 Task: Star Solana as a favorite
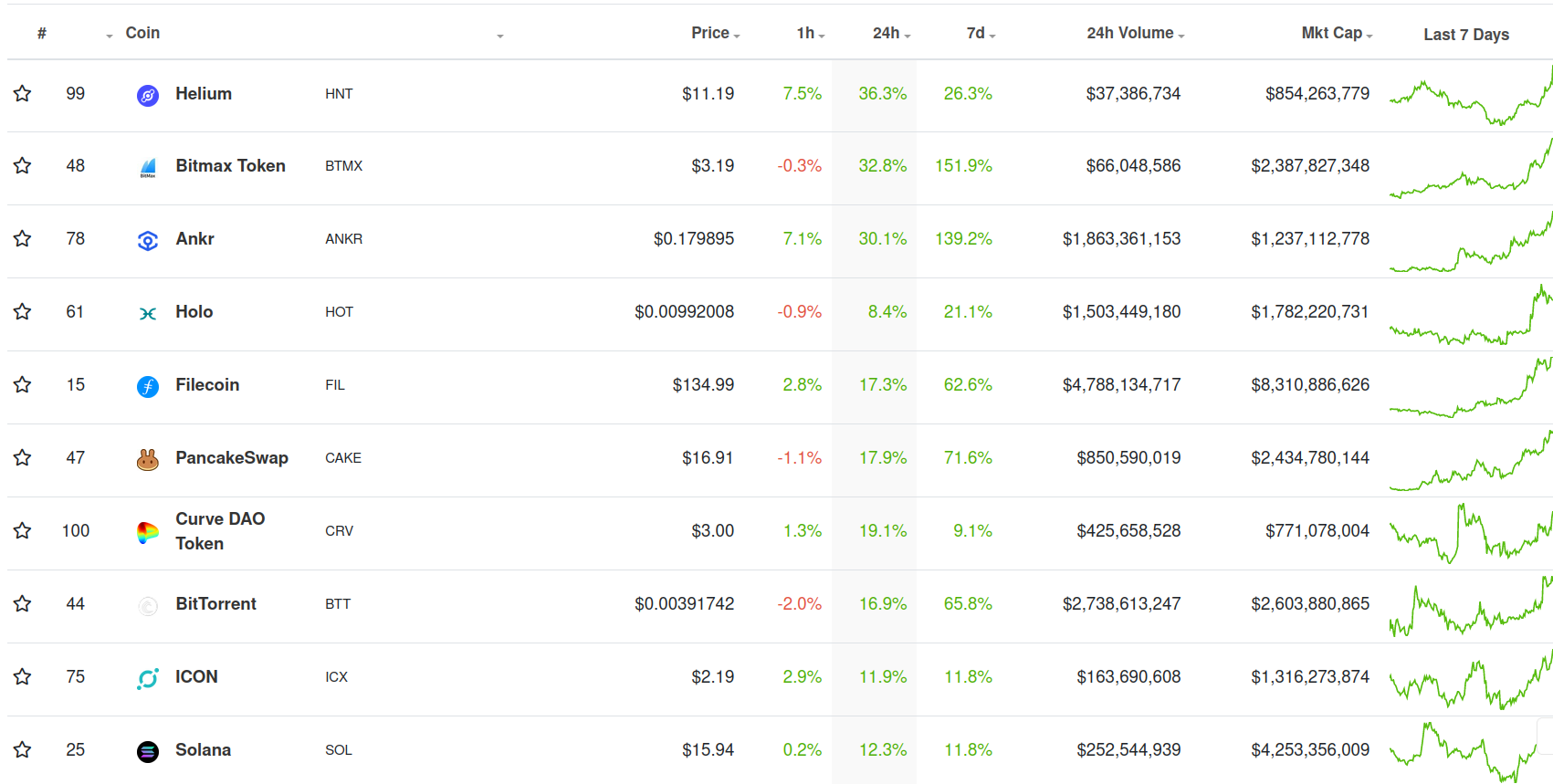[23, 749]
